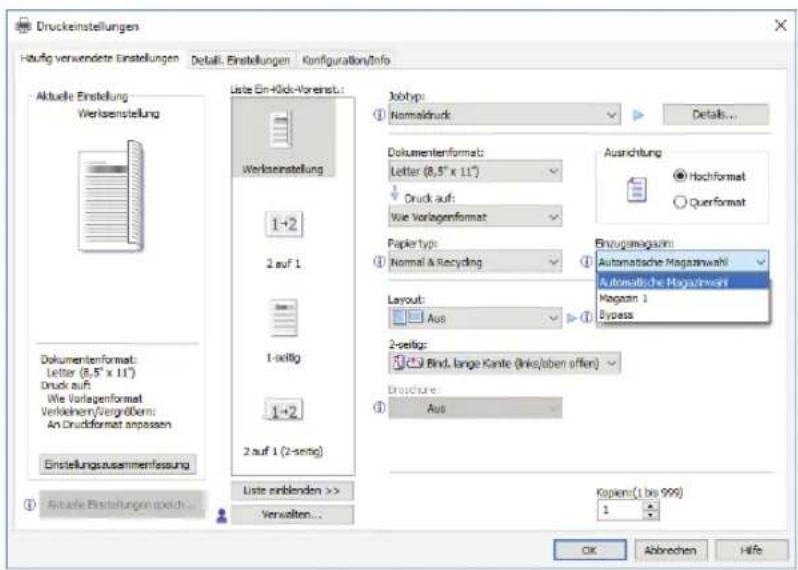Switch to Häufig verwendete Einstellungen tab

(100, 58)
